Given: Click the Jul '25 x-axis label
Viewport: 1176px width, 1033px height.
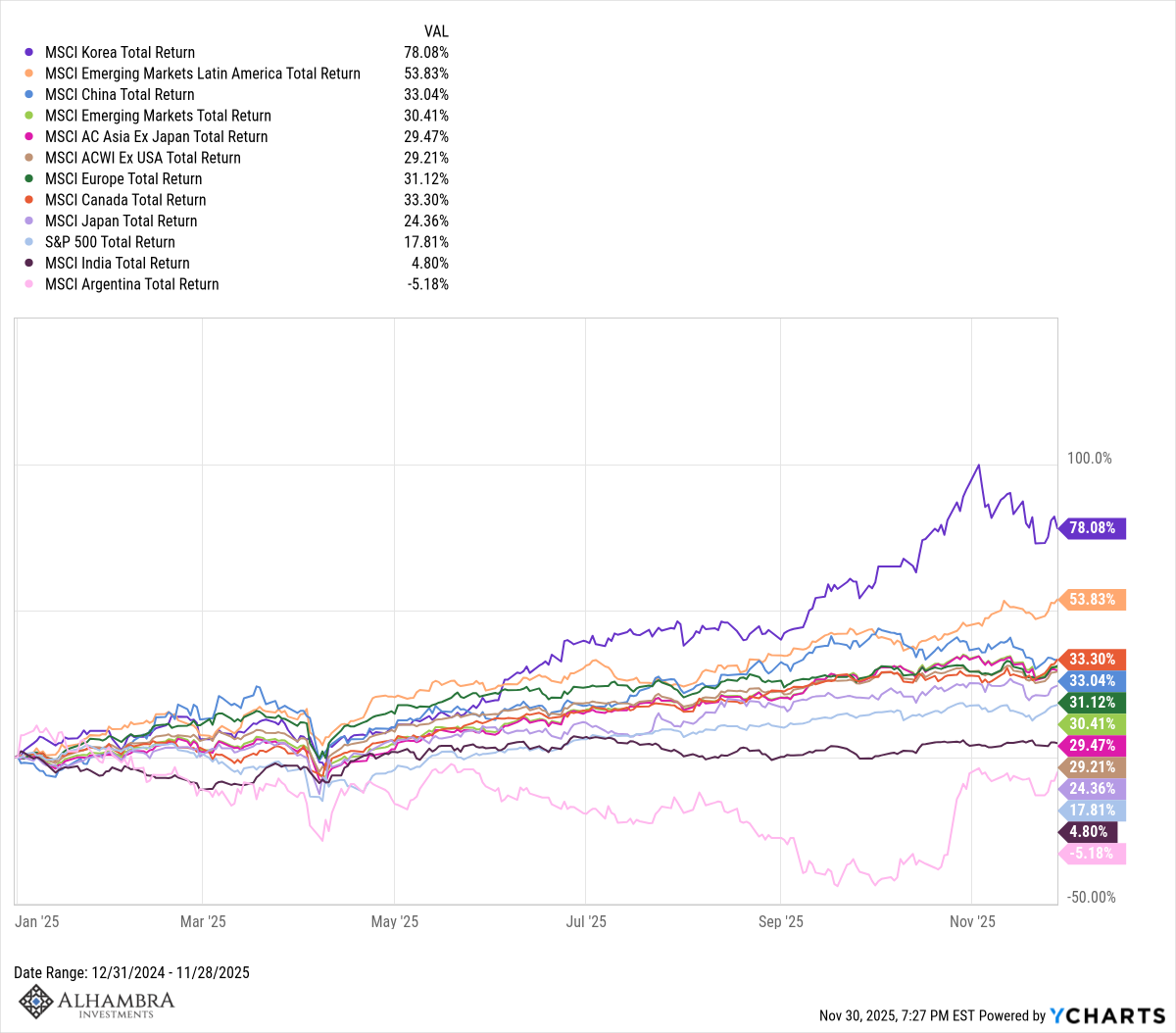Looking at the screenshot, I should [x=586, y=921].
